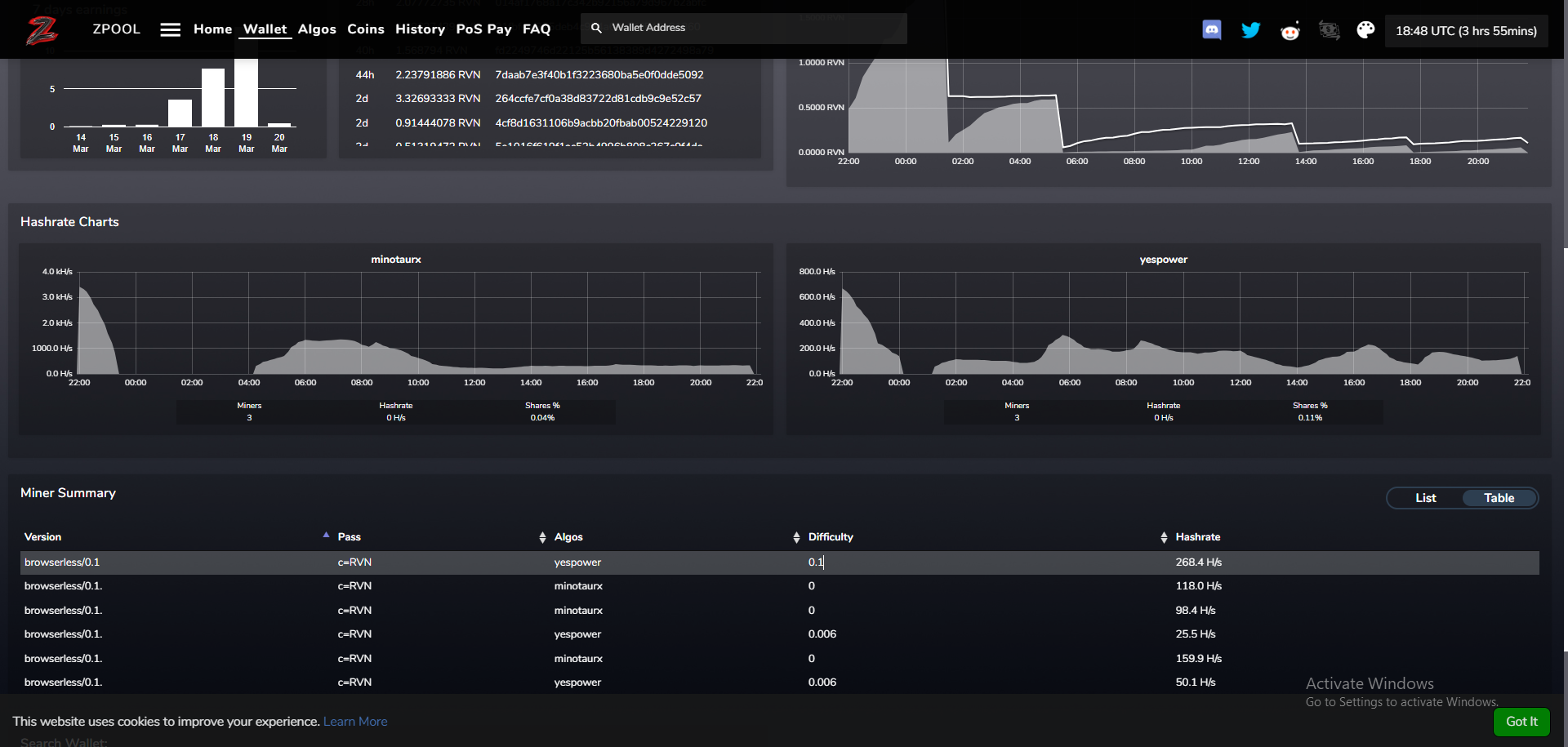Open transaction 4cf8d1631106b9acbb20fbab00524229120
Screen dimensions: 1568x747
coord(601,123)
